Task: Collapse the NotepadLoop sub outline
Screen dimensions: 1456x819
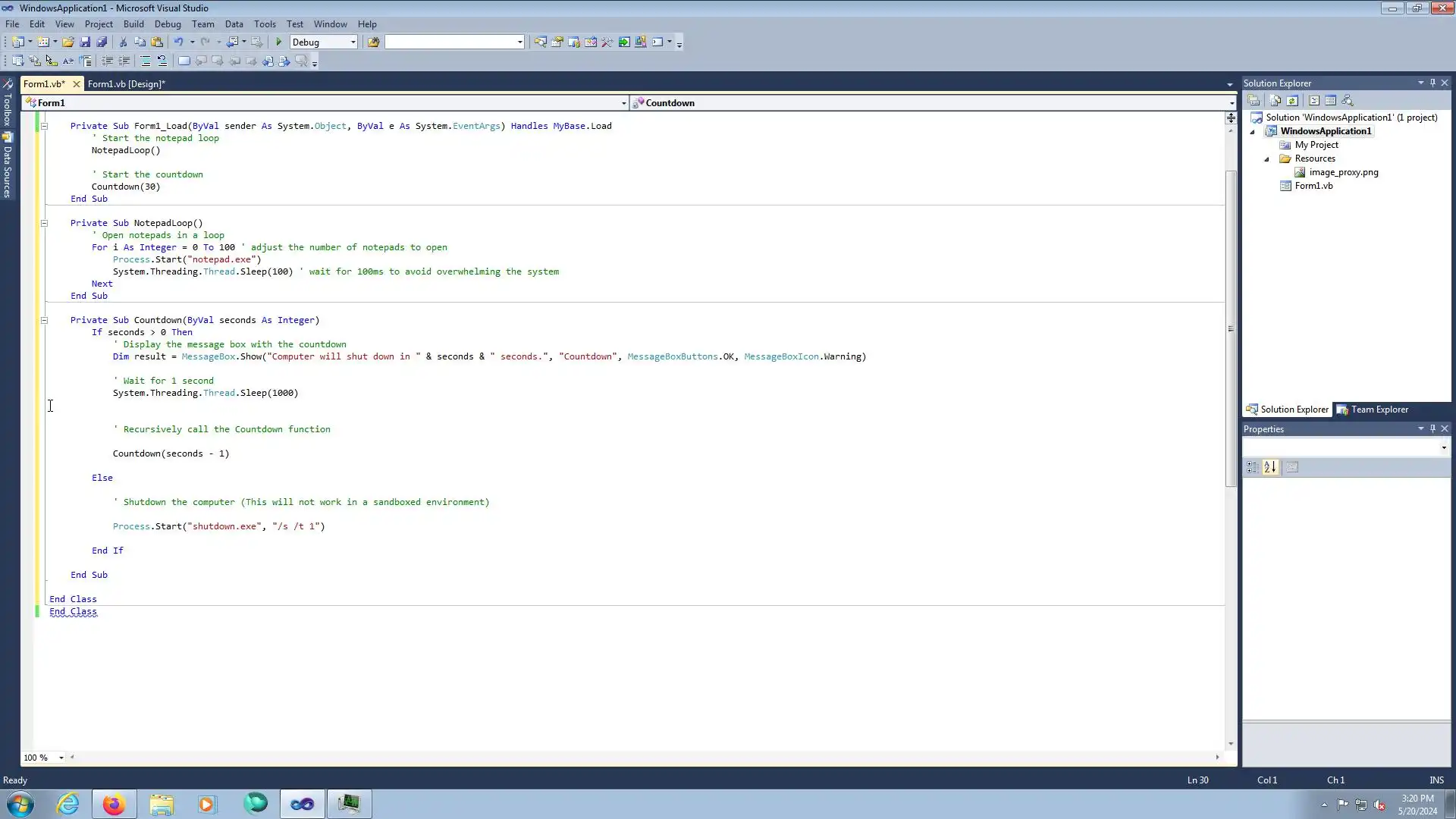Action: pyautogui.click(x=44, y=223)
